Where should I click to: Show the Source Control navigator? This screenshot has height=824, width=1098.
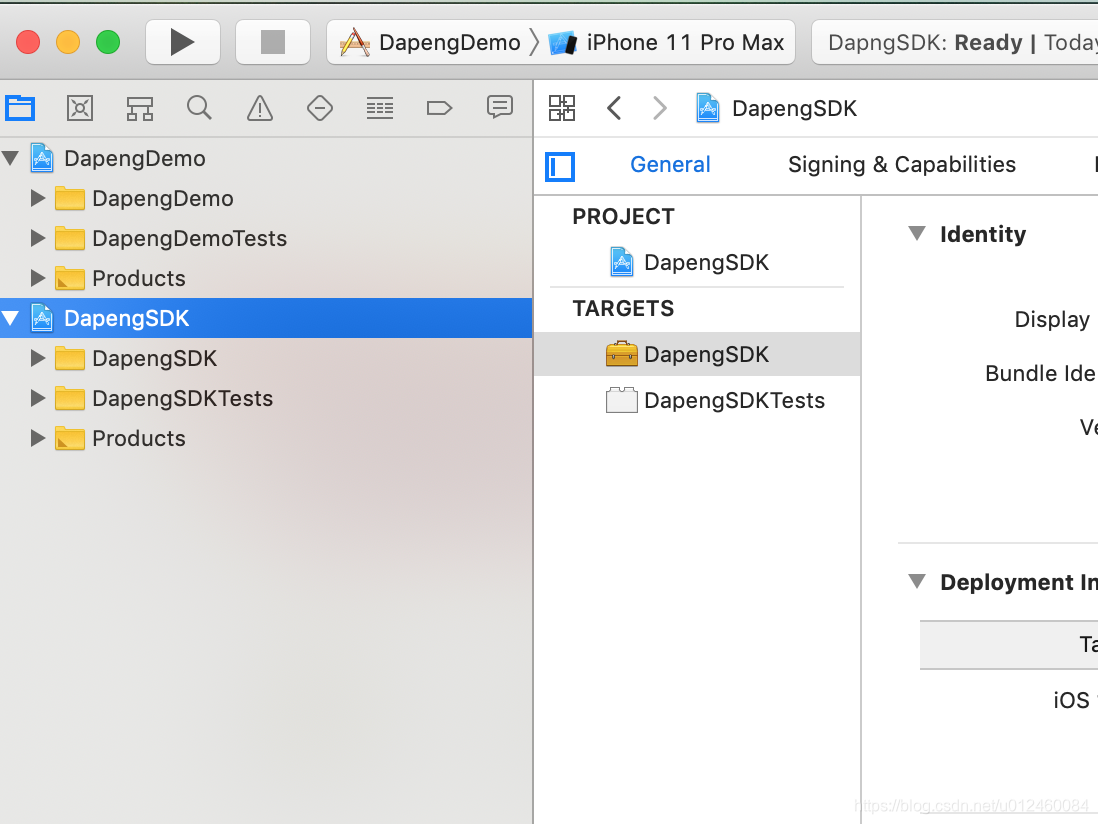point(80,109)
